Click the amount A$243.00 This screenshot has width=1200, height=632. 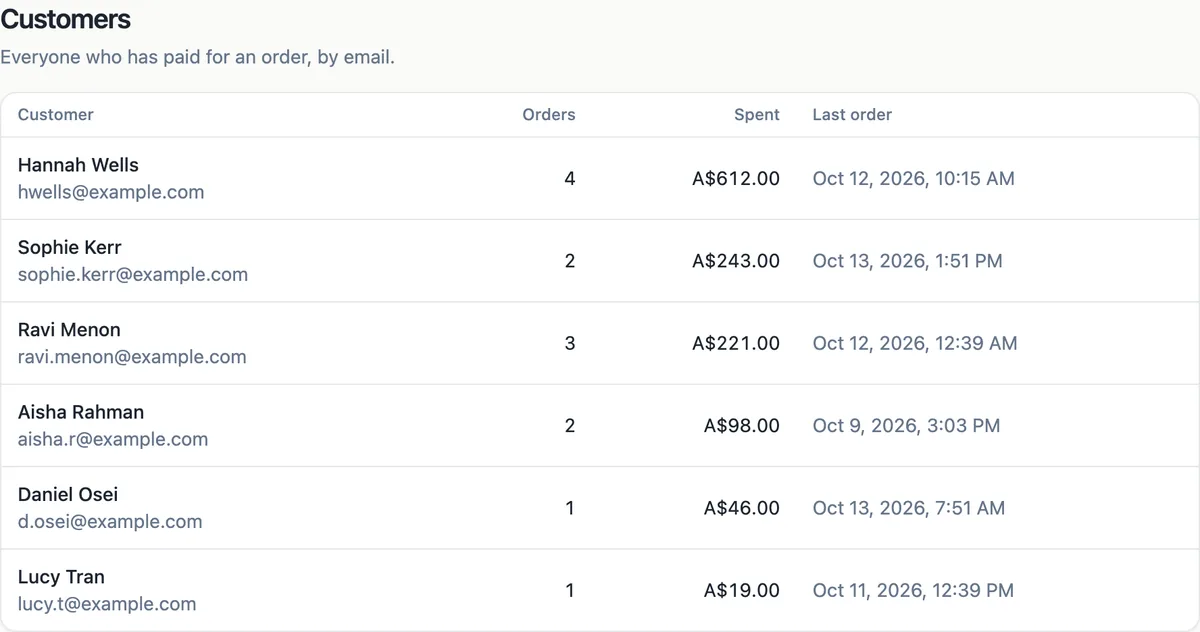[736, 261]
